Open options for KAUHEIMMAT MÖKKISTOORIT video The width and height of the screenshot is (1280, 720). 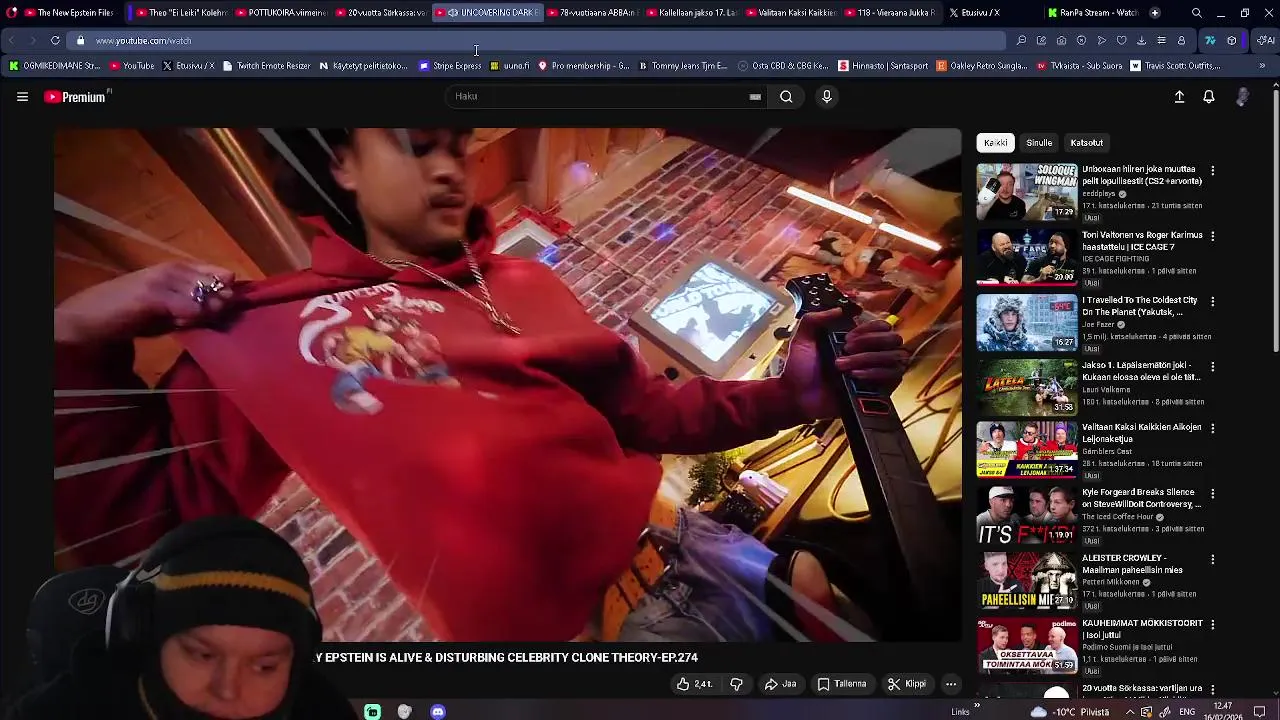(1212, 624)
